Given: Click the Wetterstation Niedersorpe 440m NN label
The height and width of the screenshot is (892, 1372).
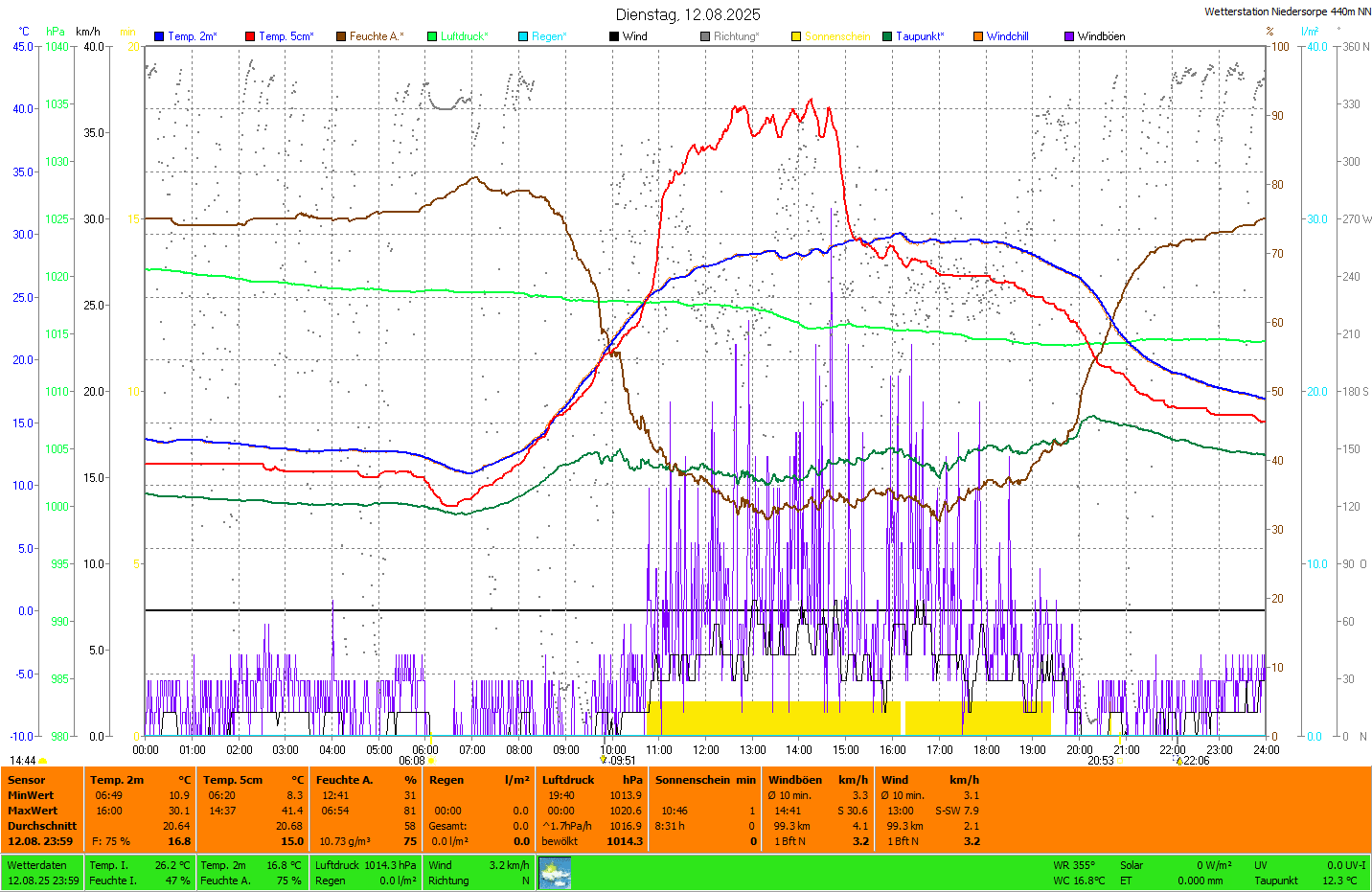Looking at the screenshot, I should pyautogui.click(x=1287, y=11).
